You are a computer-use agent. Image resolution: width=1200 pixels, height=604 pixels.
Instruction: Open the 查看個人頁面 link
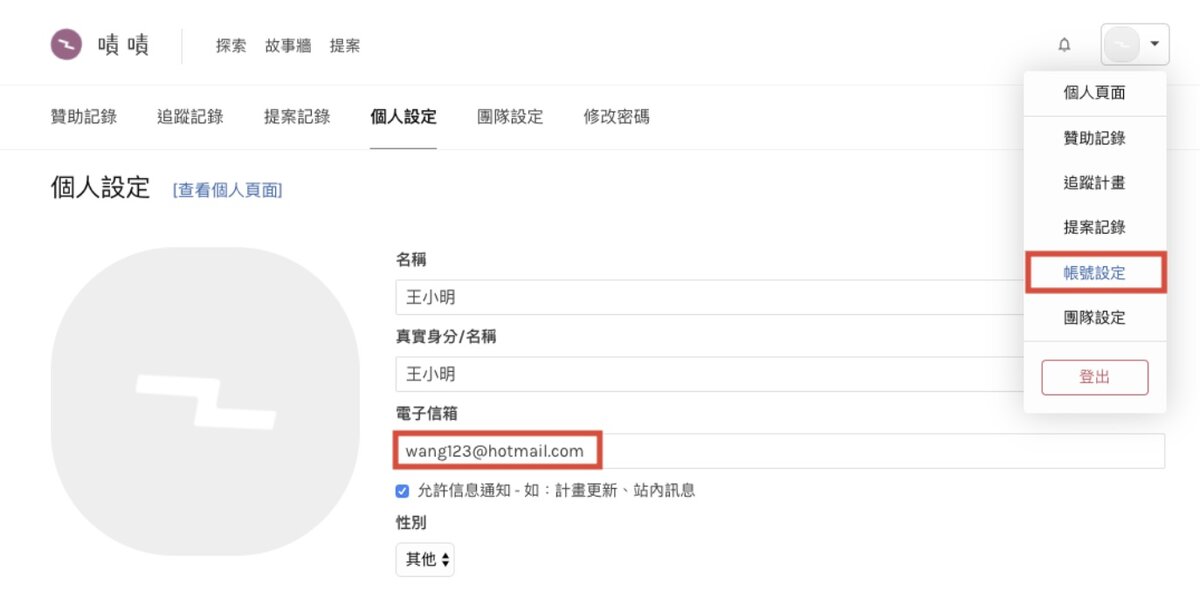click(x=228, y=190)
